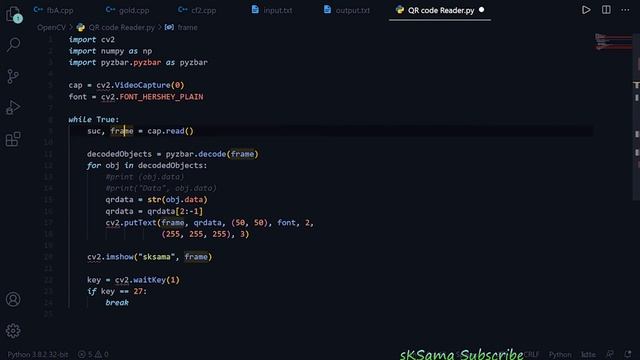
Task: Open Problems from errors and warnings count
Action: point(93,354)
